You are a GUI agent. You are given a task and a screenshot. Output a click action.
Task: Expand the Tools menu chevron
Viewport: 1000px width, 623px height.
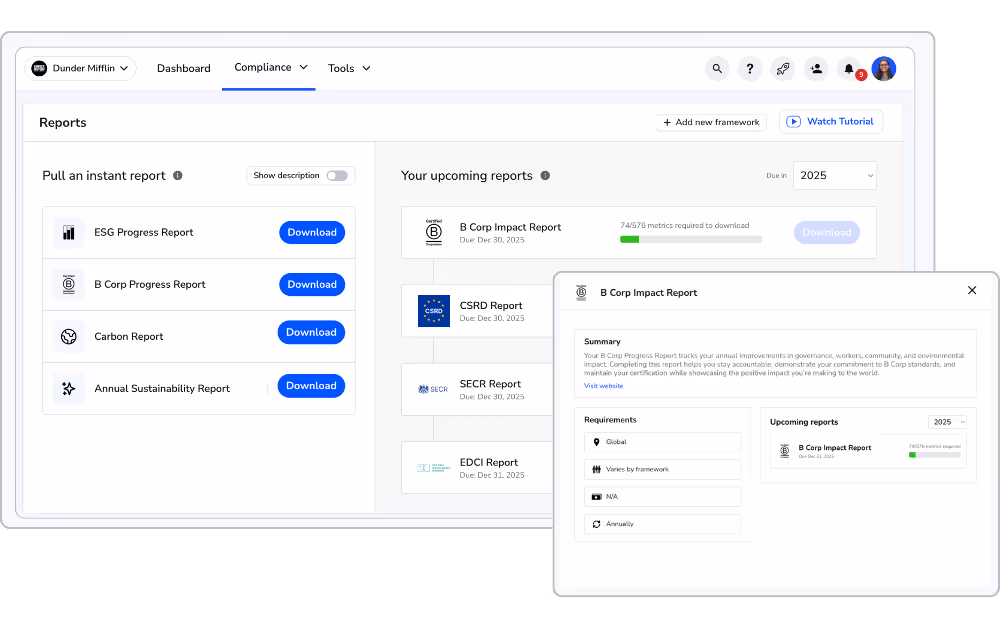(366, 68)
